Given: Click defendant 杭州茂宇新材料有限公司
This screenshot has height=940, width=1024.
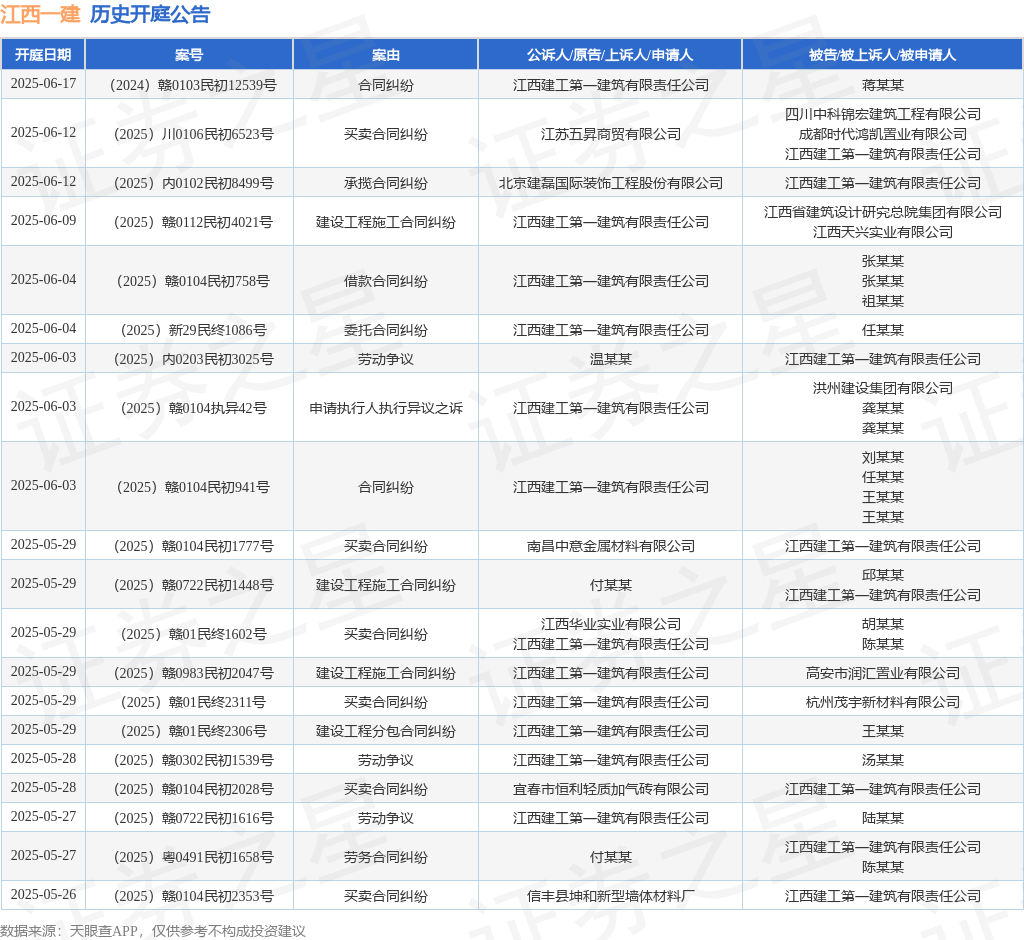Looking at the screenshot, I should pos(882,702).
